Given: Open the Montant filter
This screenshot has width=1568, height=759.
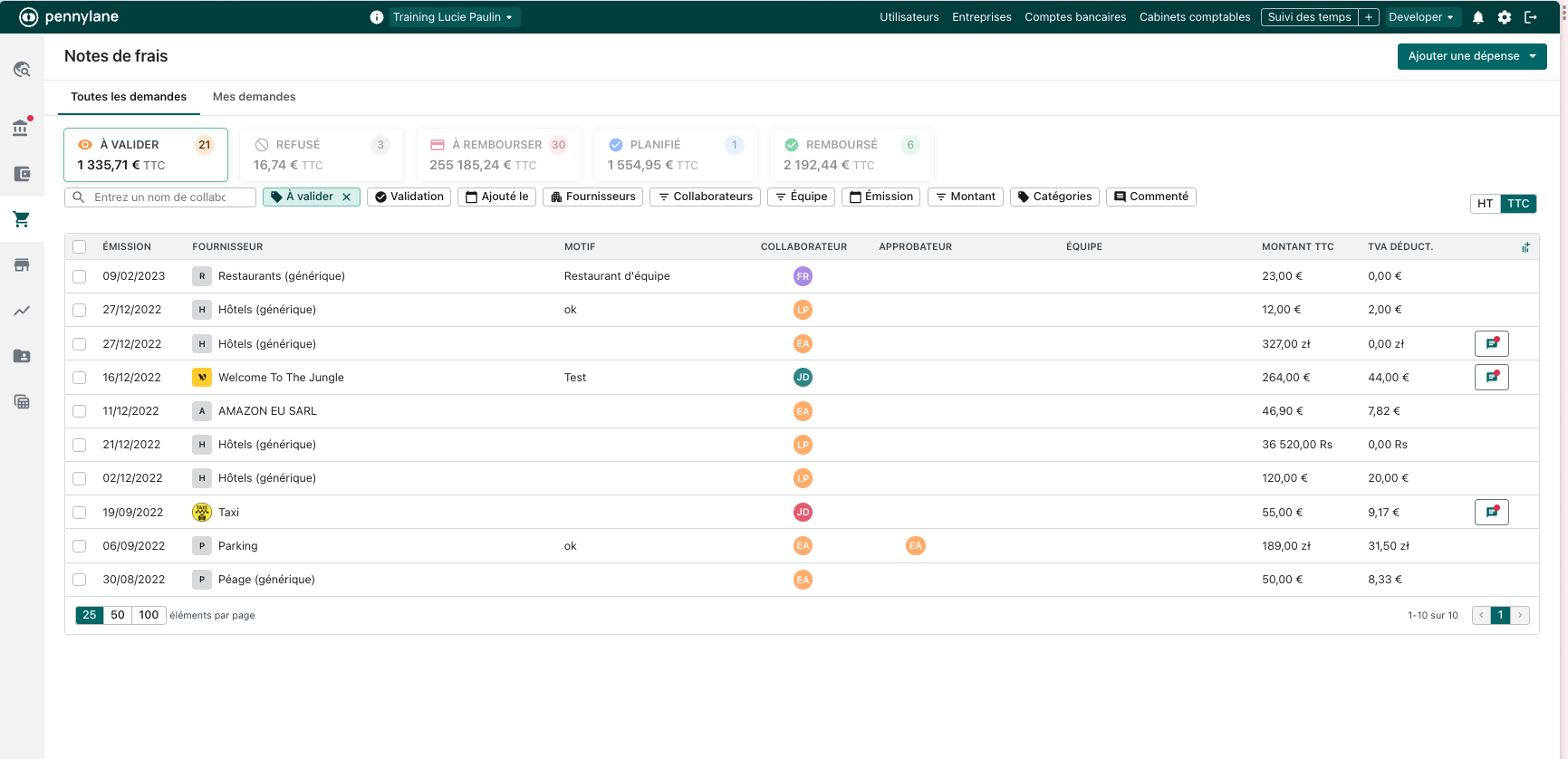Looking at the screenshot, I should pyautogui.click(x=966, y=197).
